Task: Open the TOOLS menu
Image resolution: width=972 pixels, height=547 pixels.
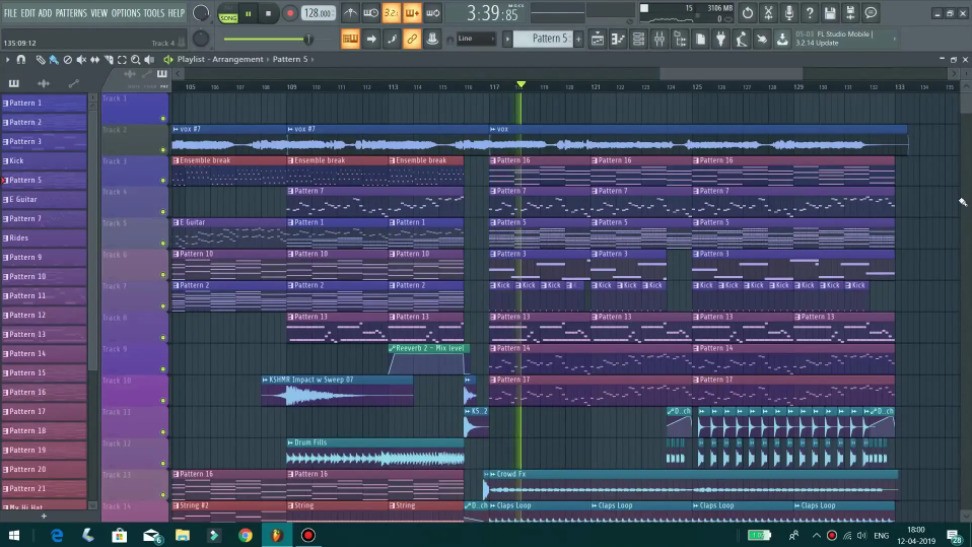Action: 154,13
